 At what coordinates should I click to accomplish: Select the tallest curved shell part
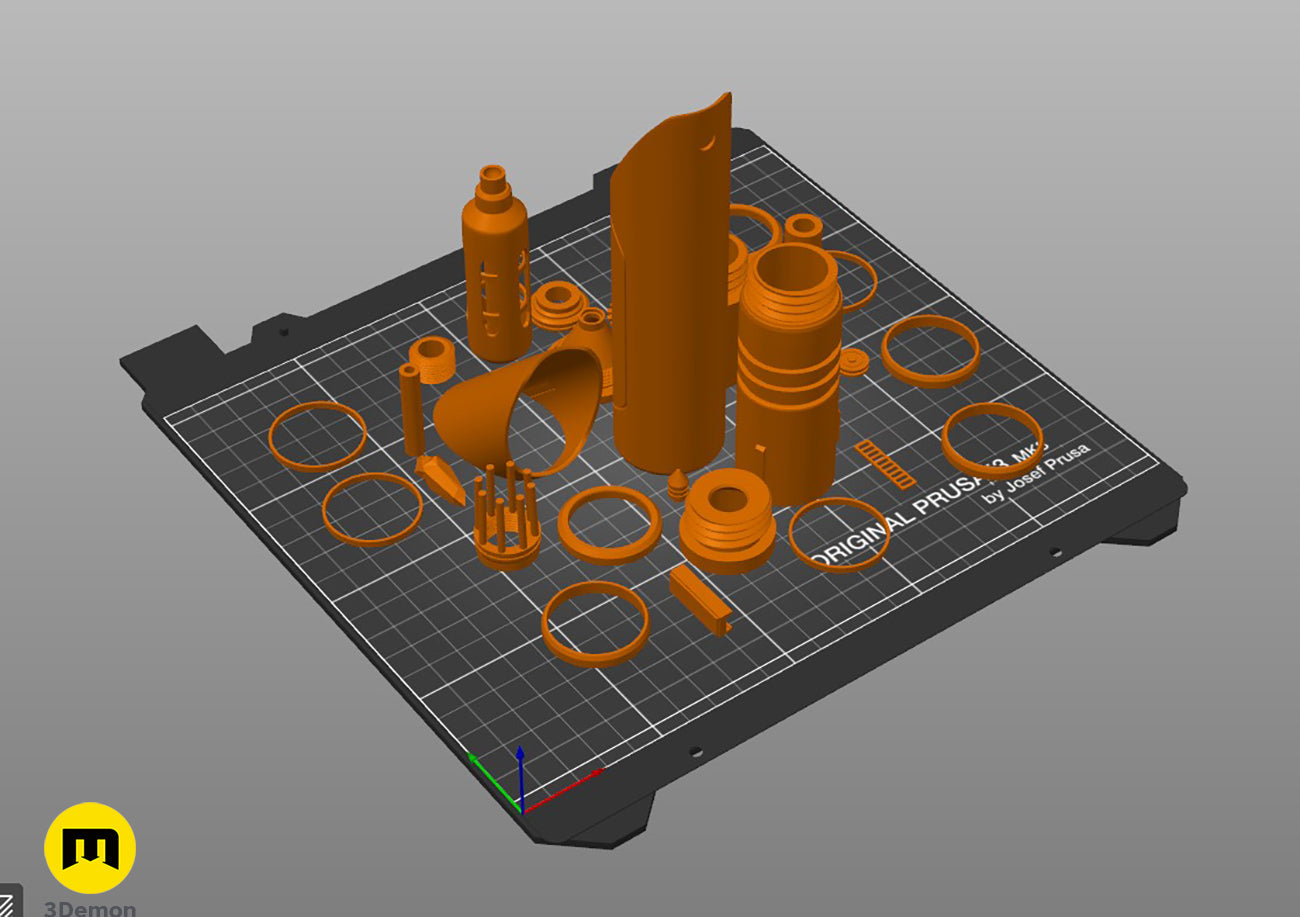pos(672,290)
